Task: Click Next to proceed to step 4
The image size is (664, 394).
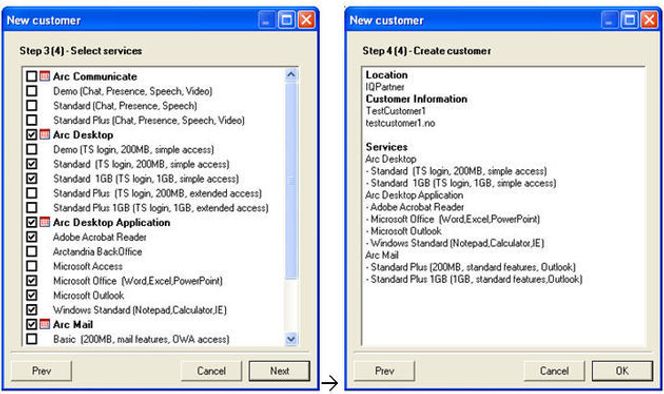Action: [x=279, y=371]
